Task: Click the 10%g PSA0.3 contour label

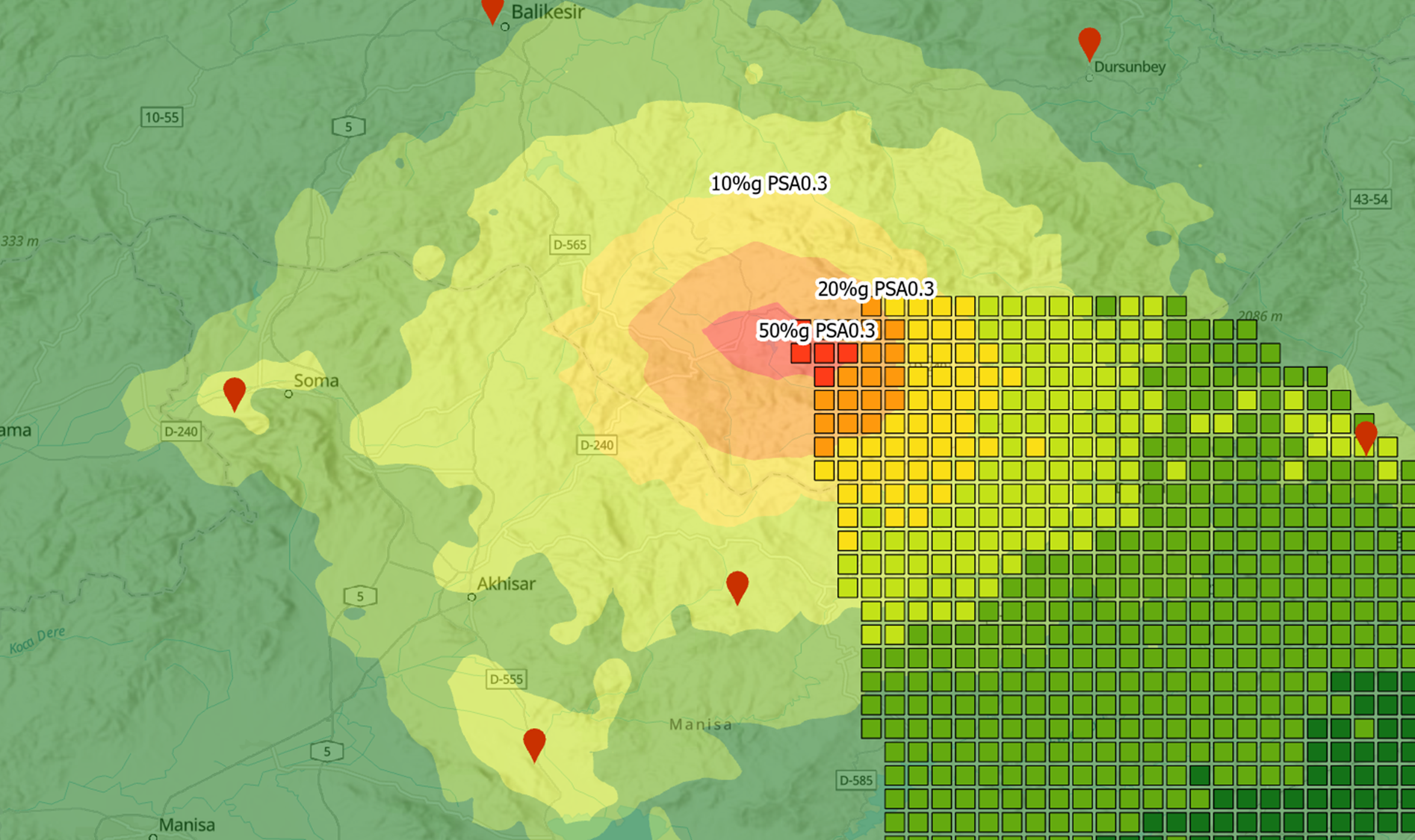Action: (x=768, y=184)
